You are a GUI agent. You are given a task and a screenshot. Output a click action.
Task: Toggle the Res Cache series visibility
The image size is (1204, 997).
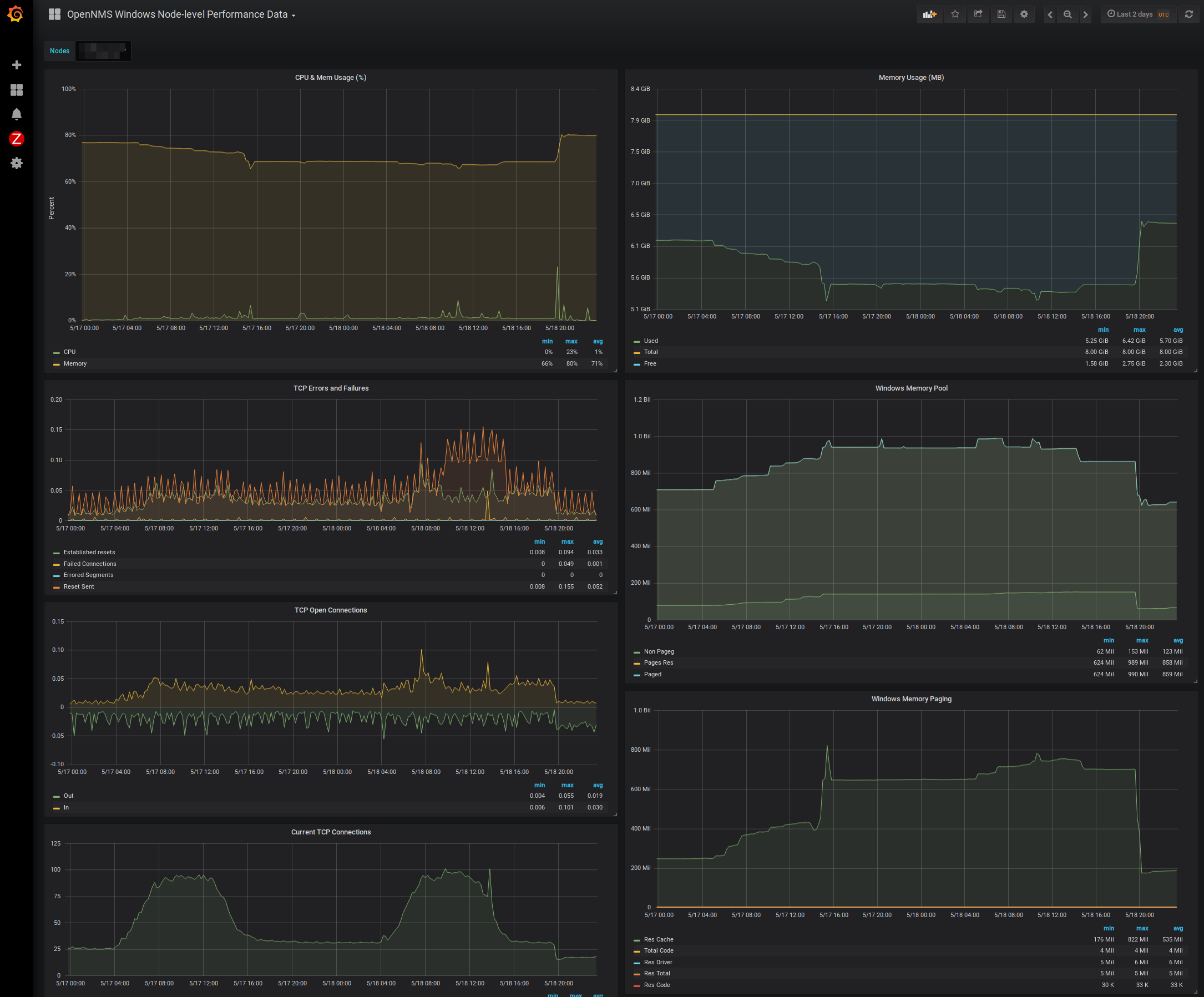[x=658, y=939]
